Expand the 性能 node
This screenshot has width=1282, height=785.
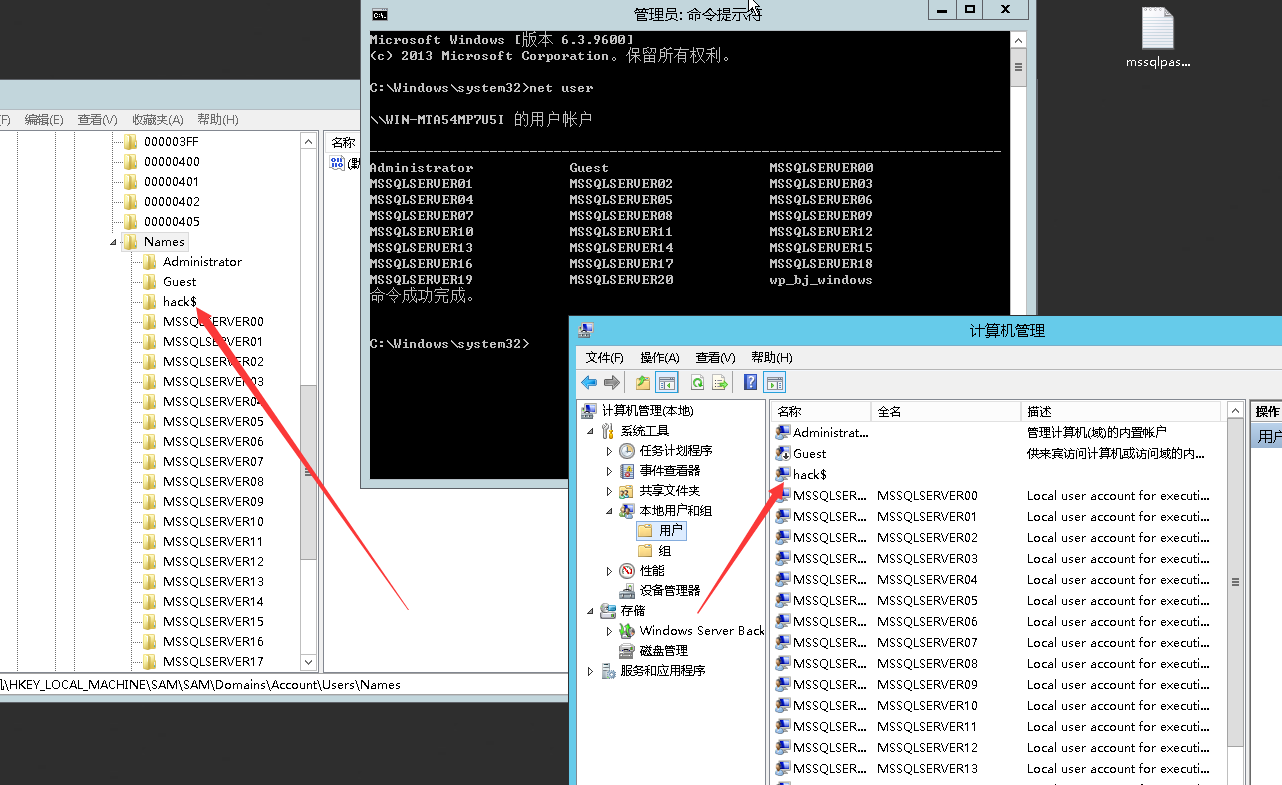(609, 571)
